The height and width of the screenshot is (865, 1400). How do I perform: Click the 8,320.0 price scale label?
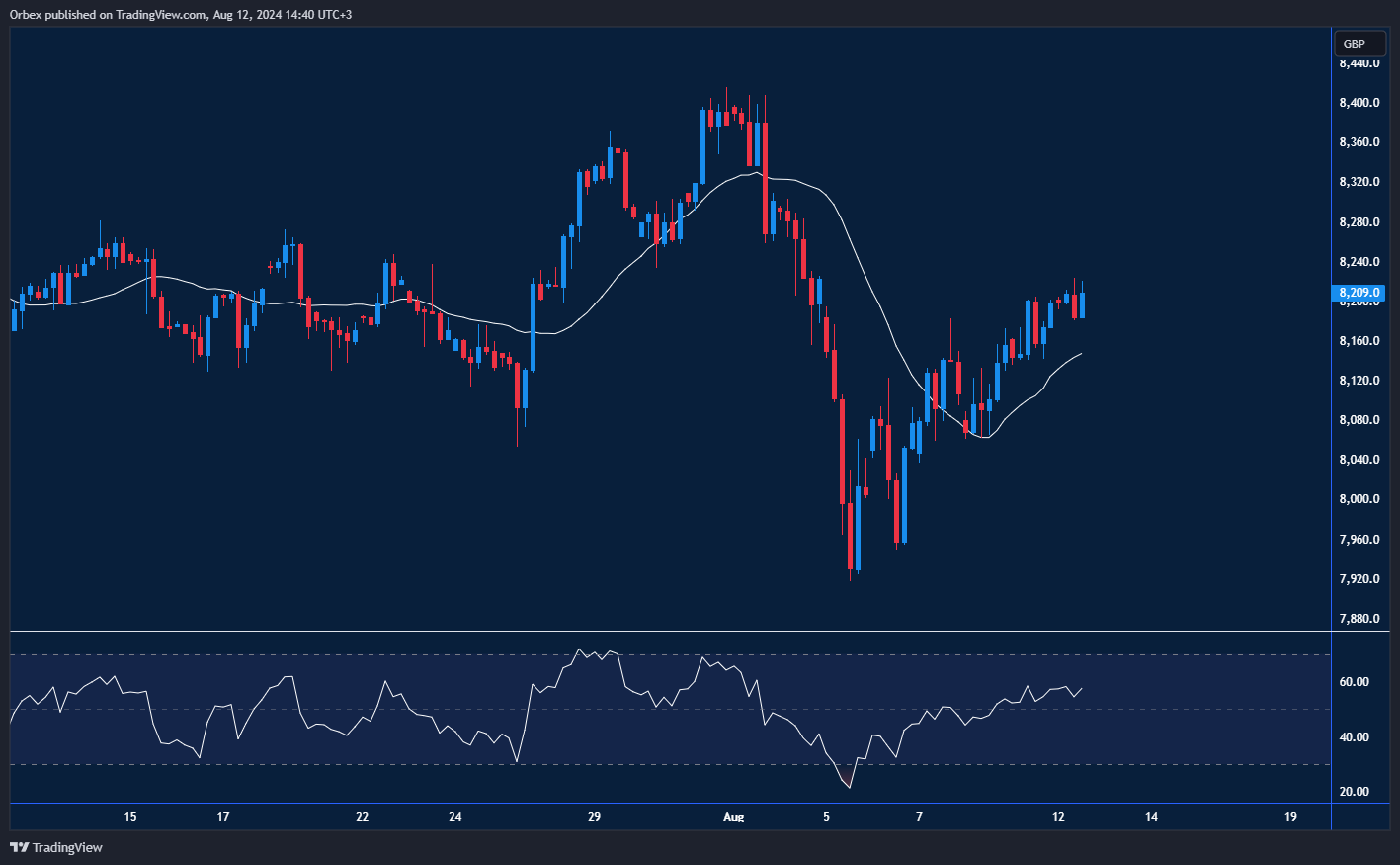pyautogui.click(x=1359, y=182)
